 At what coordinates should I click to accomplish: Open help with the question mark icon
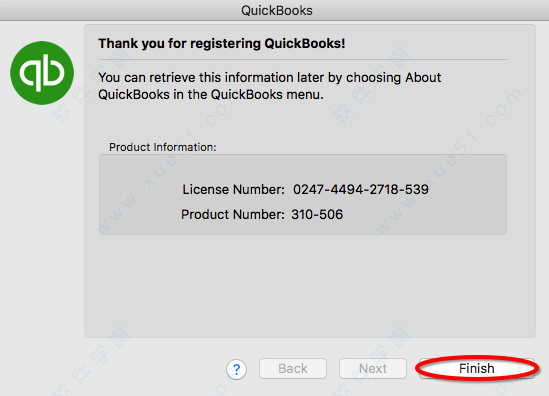tap(236, 369)
